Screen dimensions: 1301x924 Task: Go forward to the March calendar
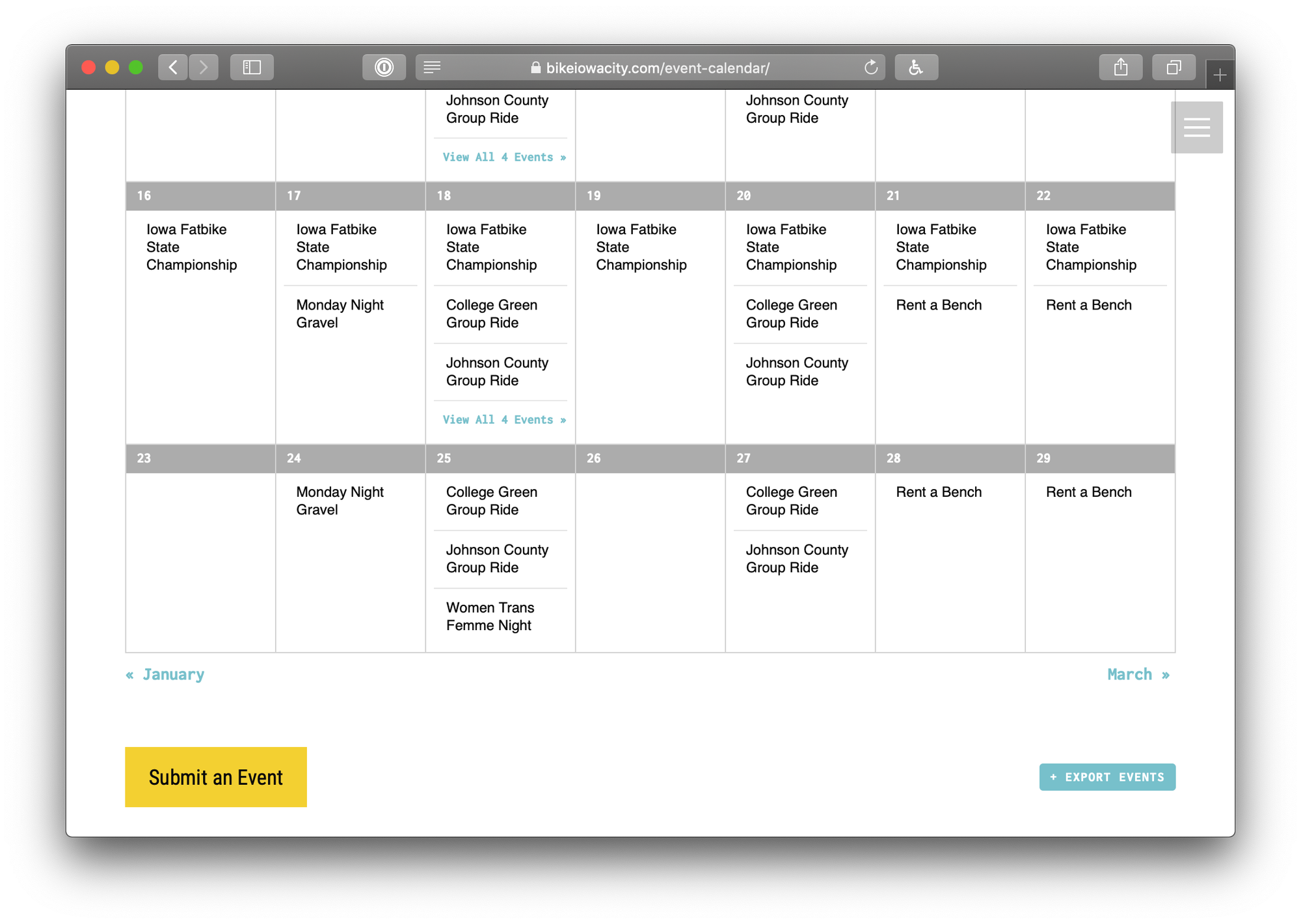[1138, 674]
